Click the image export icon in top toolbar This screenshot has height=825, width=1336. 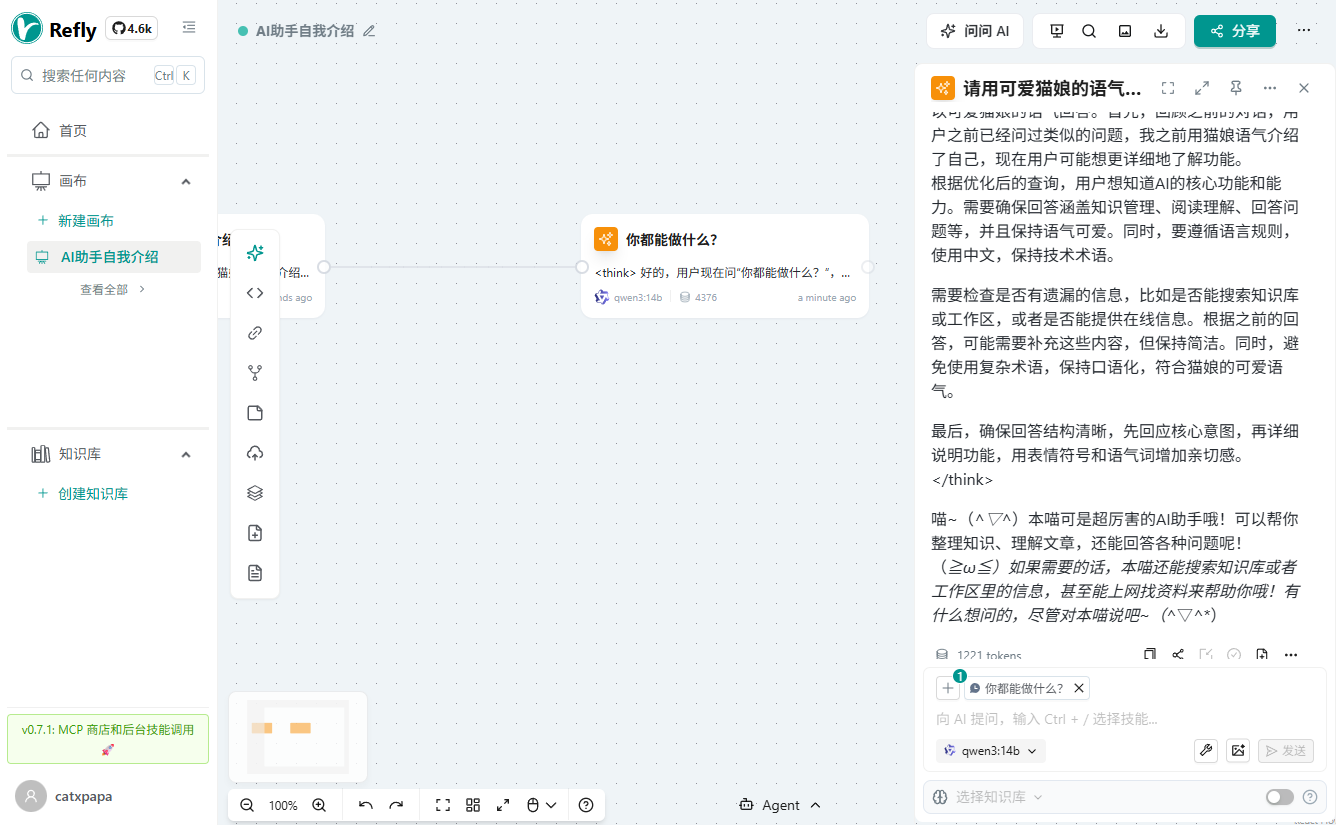coord(1125,31)
